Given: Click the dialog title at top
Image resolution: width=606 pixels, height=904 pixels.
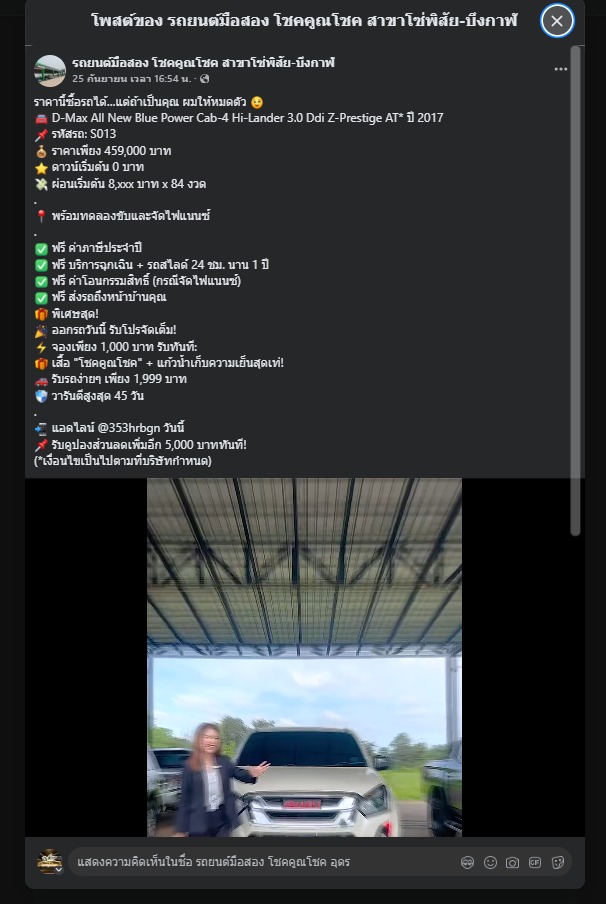Looking at the screenshot, I should coord(304,21).
